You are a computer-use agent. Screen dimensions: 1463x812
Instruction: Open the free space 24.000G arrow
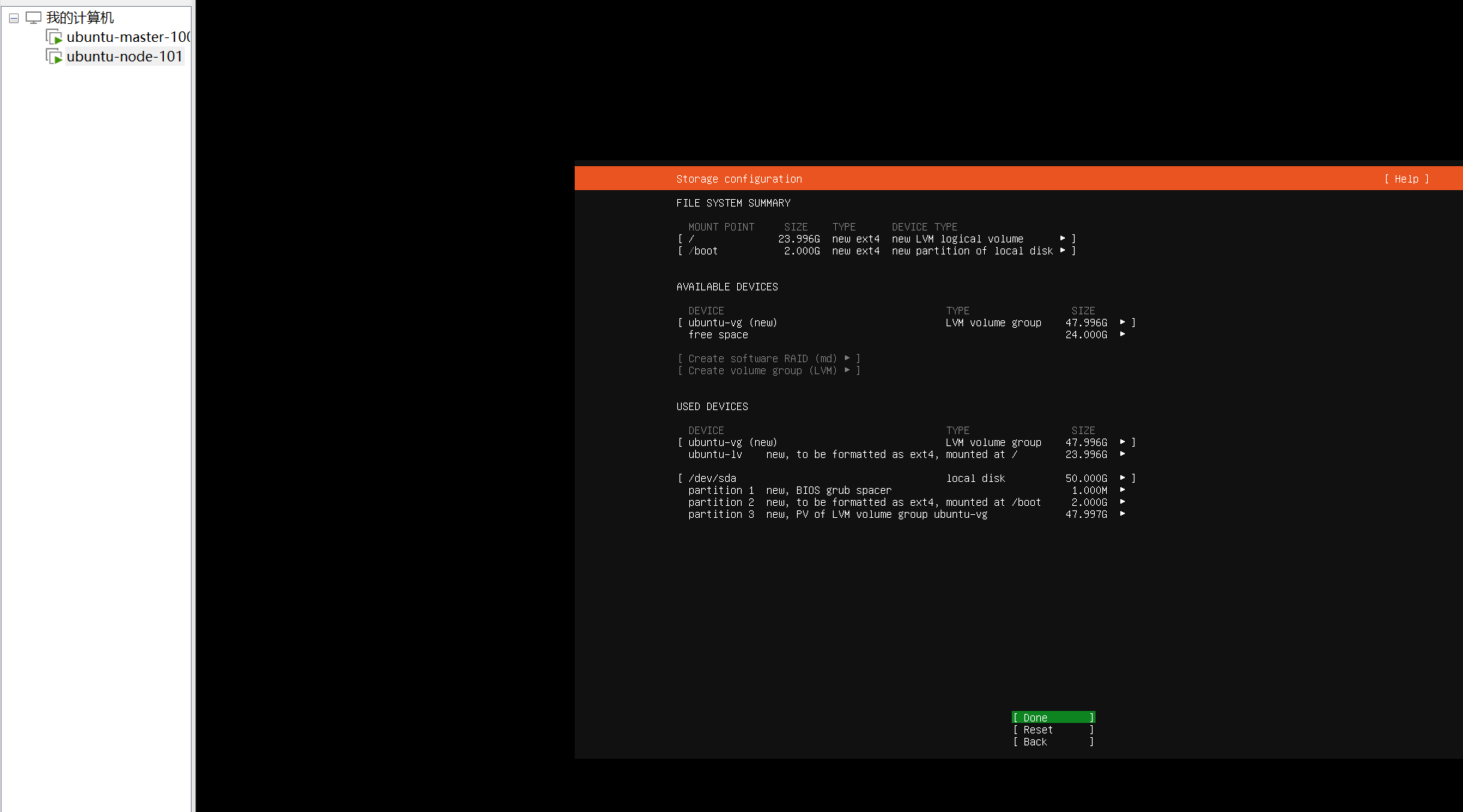point(1123,335)
